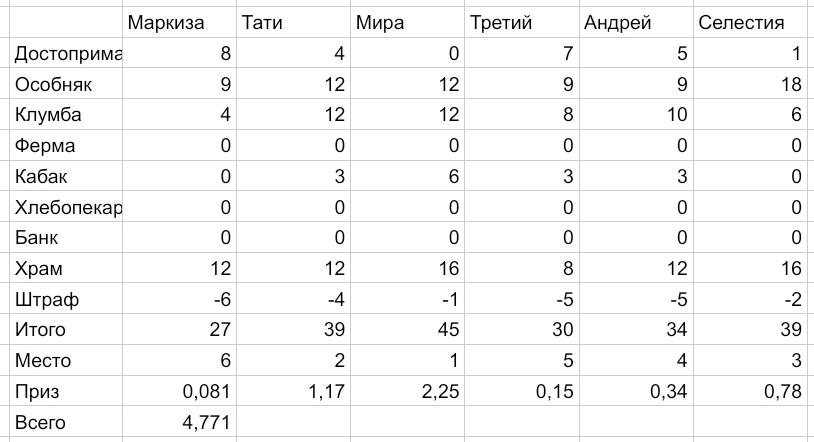Click the Клумба row label
814x442 pixels.
(x=66, y=114)
